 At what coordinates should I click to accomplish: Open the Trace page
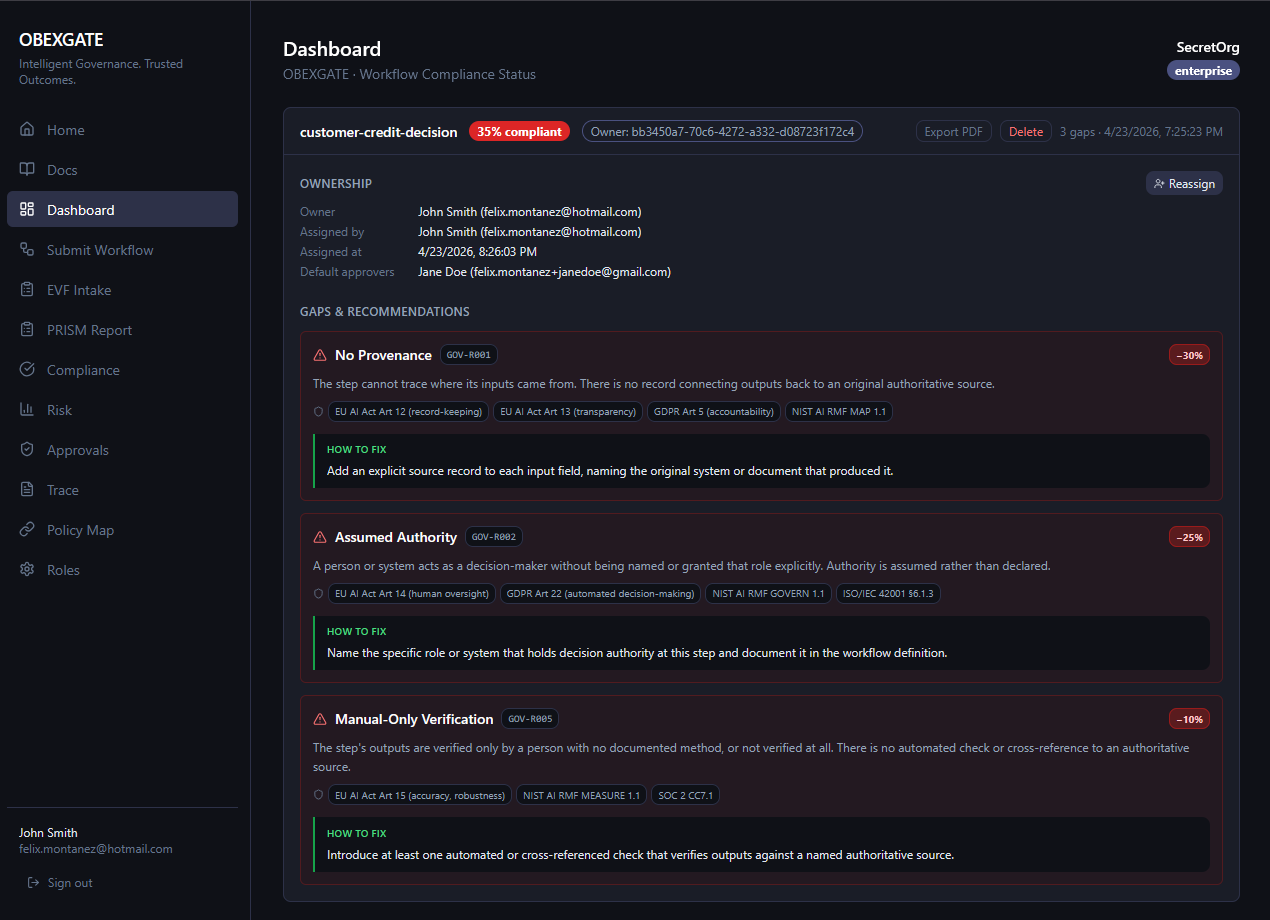click(x=122, y=490)
